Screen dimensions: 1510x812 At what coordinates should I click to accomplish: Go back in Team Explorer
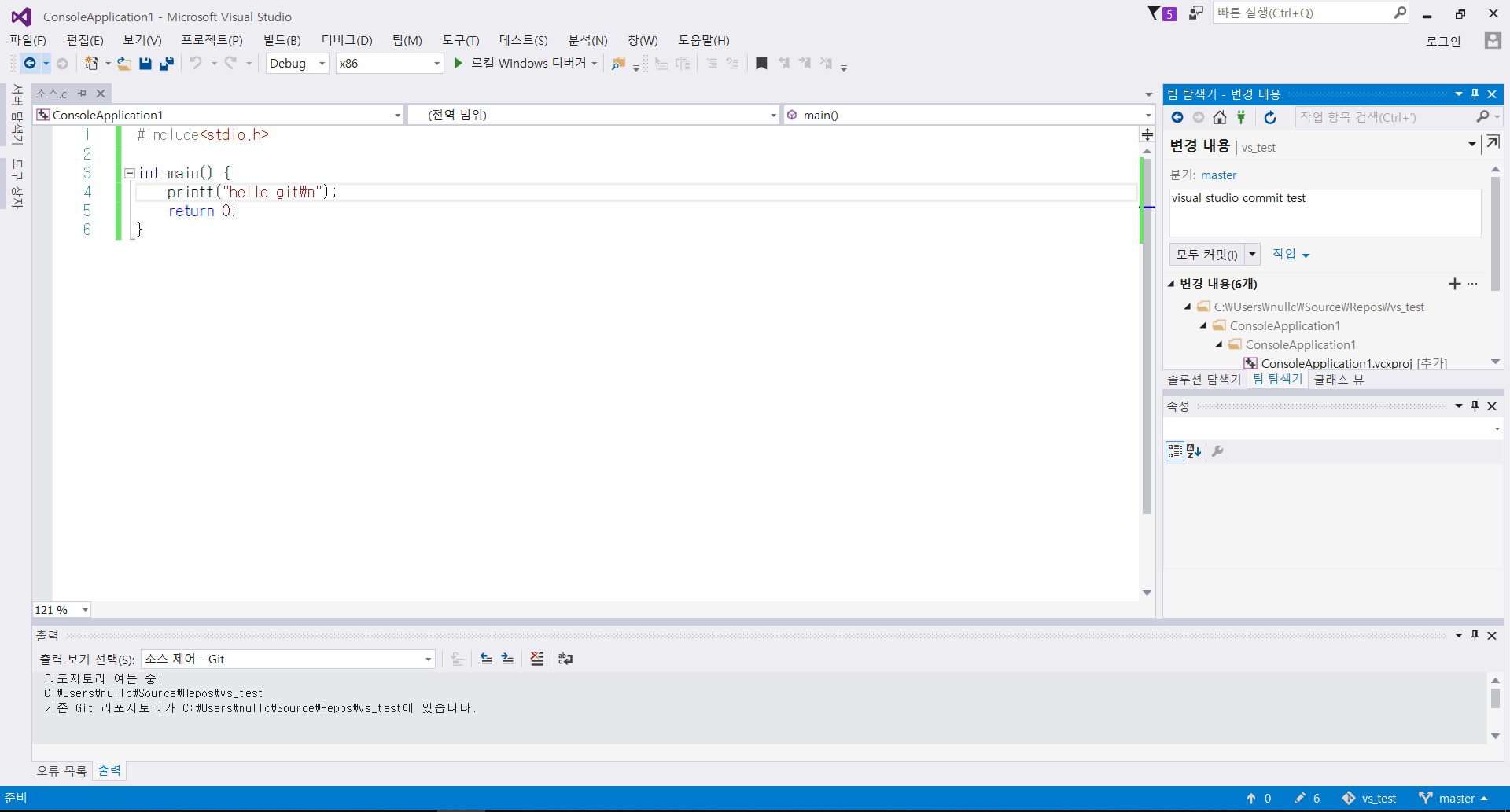point(1177,117)
